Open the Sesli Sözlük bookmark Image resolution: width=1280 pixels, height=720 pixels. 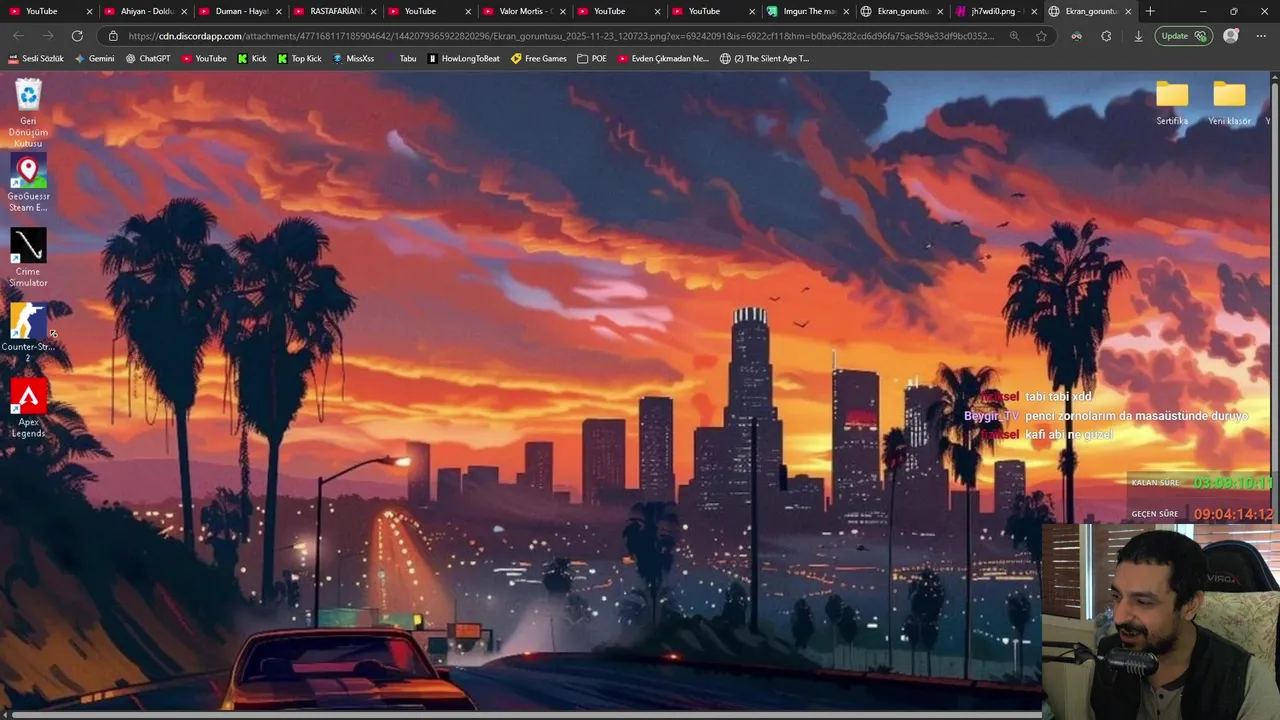36,58
